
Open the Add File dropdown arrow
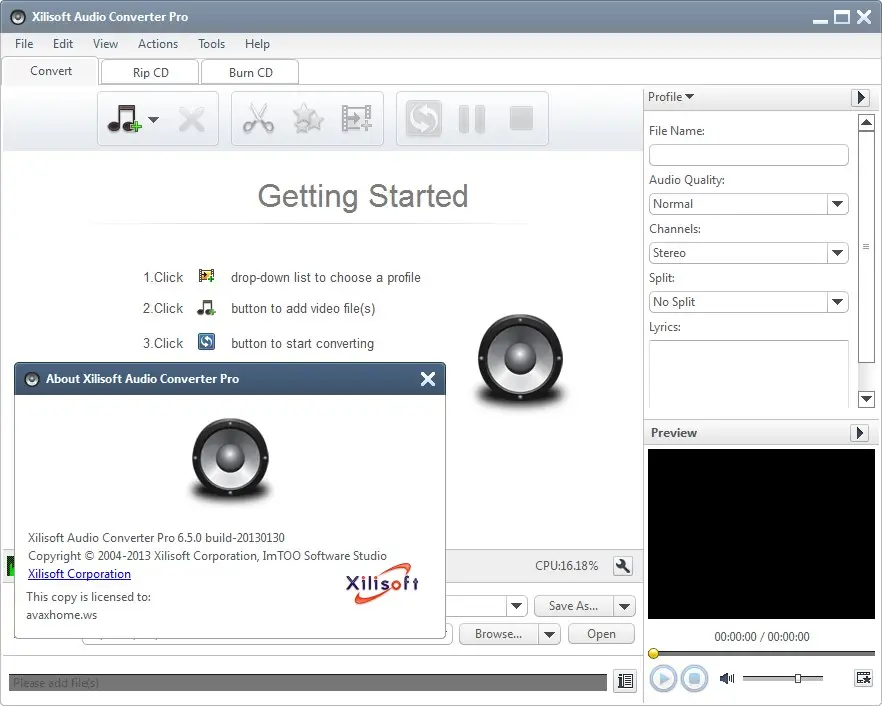[154, 119]
